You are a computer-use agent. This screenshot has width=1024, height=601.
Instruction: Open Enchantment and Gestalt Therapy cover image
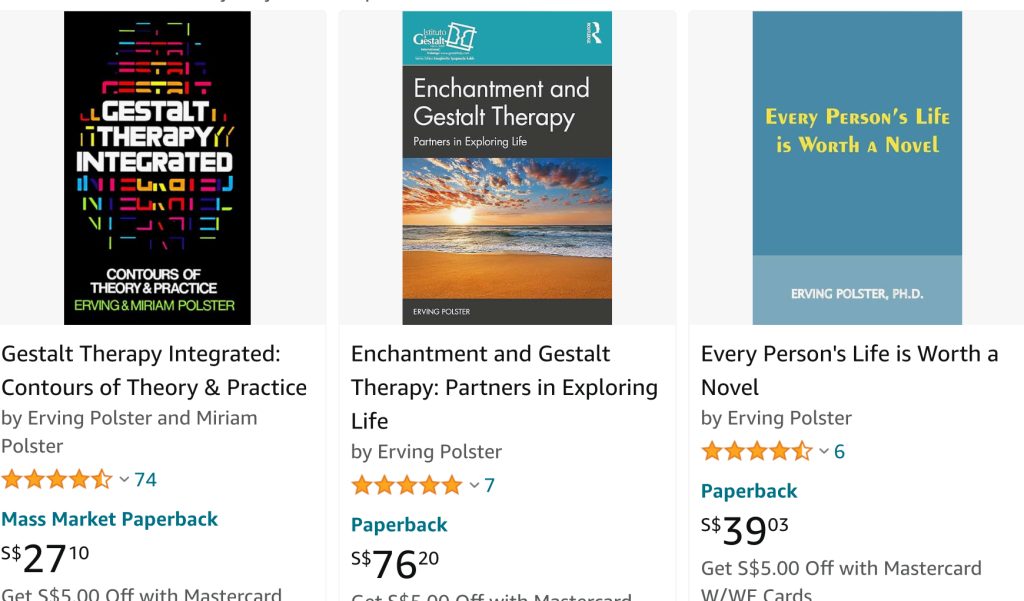pos(507,168)
